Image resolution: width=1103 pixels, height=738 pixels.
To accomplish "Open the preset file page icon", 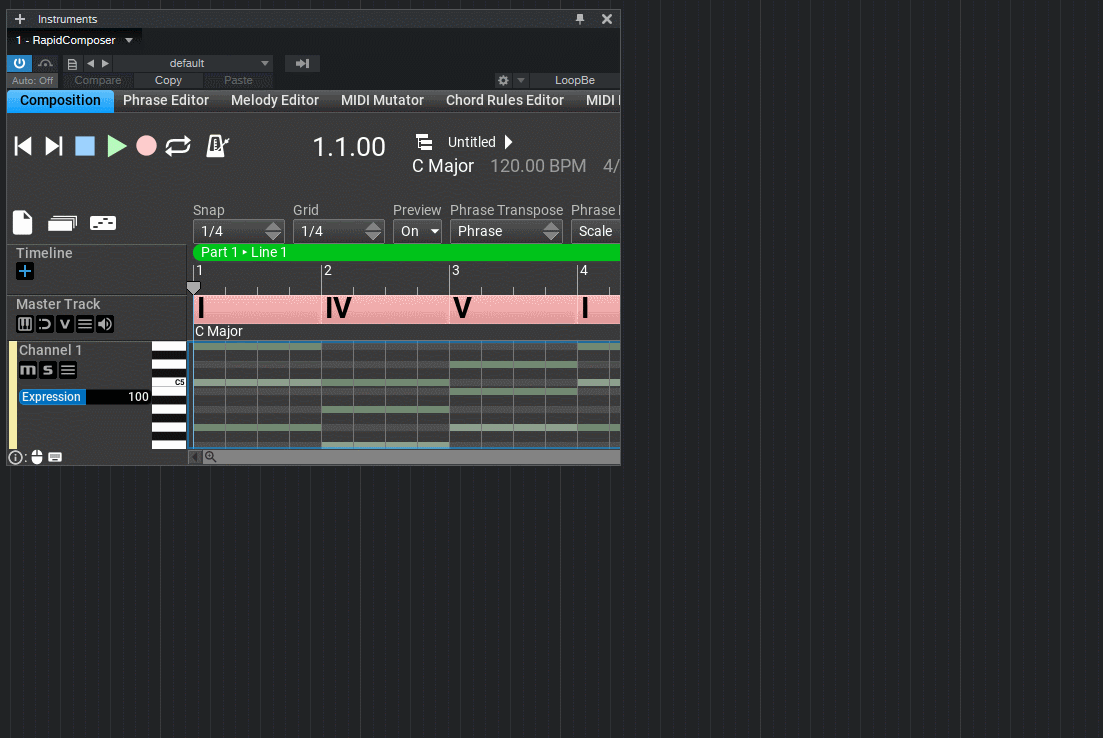I will [72, 64].
